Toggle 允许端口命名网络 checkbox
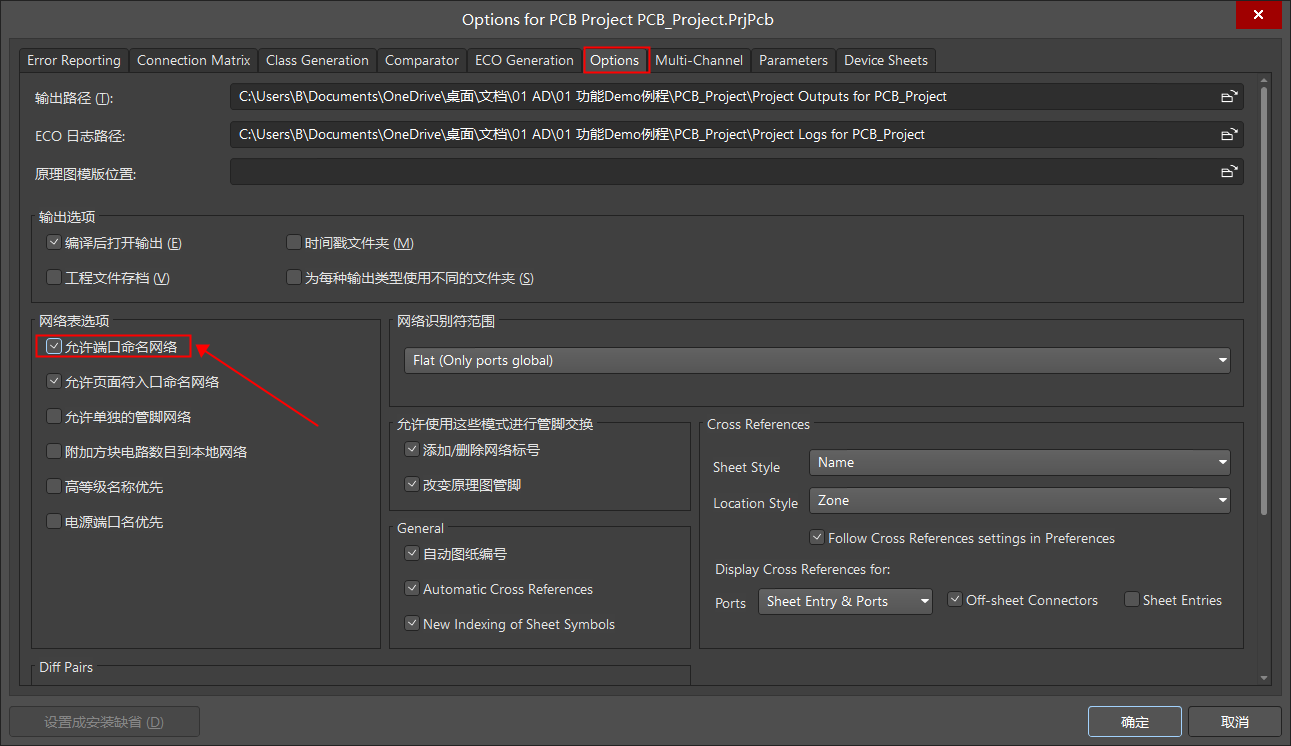 55,347
